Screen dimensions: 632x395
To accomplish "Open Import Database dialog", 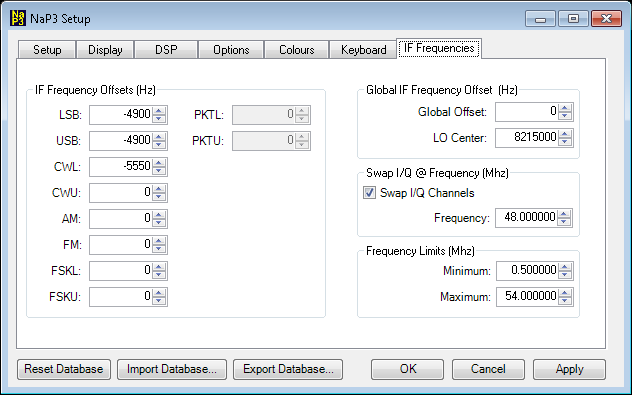I will pos(172,369).
